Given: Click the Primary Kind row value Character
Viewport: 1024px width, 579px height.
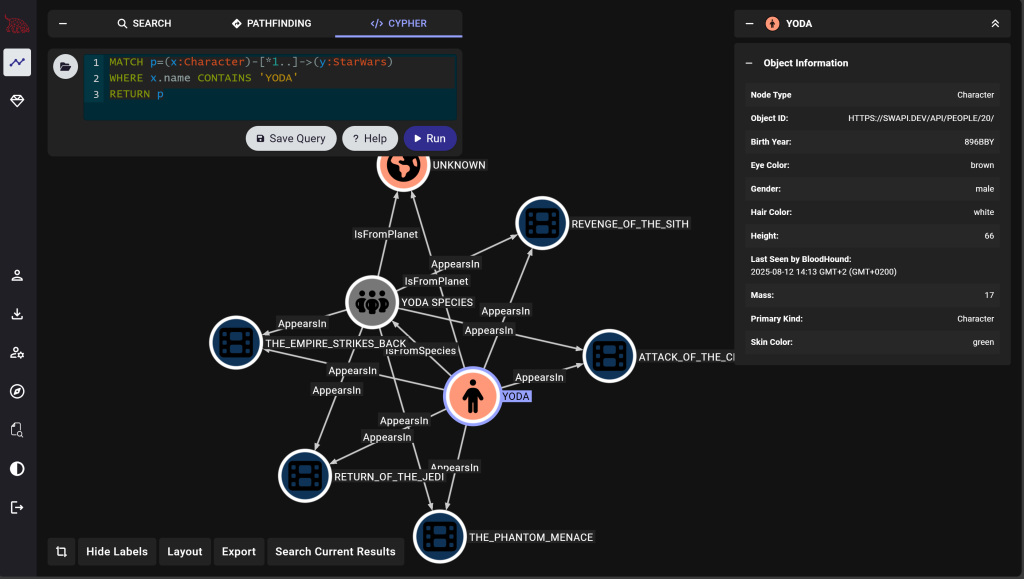Looking at the screenshot, I should point(976,319).
